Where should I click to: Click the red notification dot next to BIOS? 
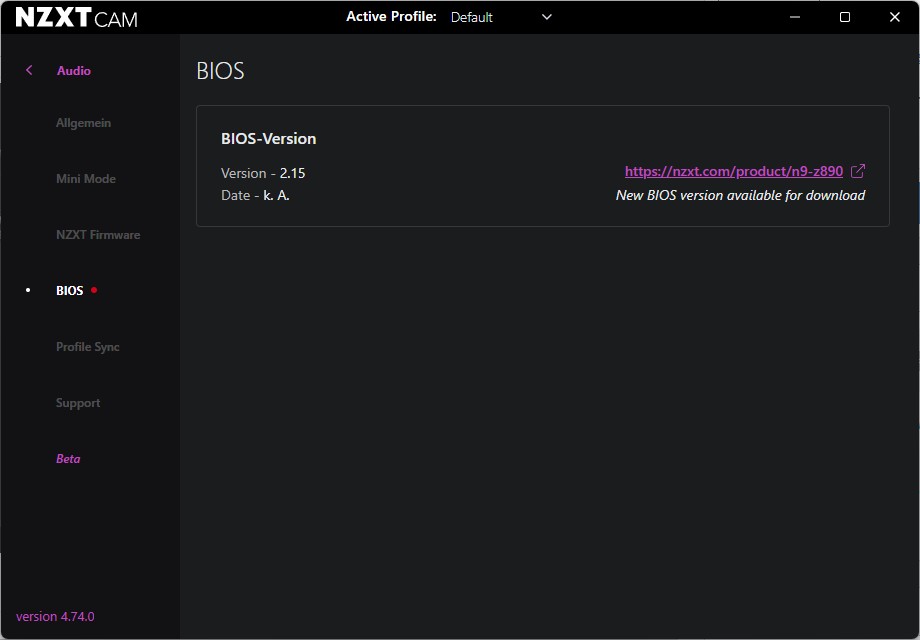pyautogui.click(x=94, y=290)
